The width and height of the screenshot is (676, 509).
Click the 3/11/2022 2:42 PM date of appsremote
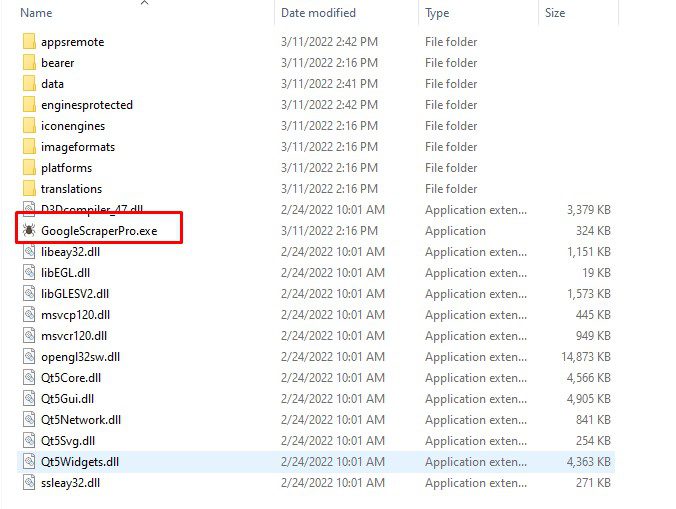tap(329, 42)
